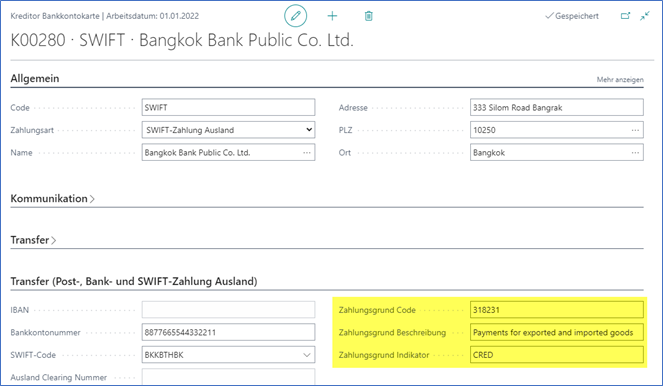Open lookup ellipsis in Name field
This screenshot has height=386, width=663.
coord(307,153)
